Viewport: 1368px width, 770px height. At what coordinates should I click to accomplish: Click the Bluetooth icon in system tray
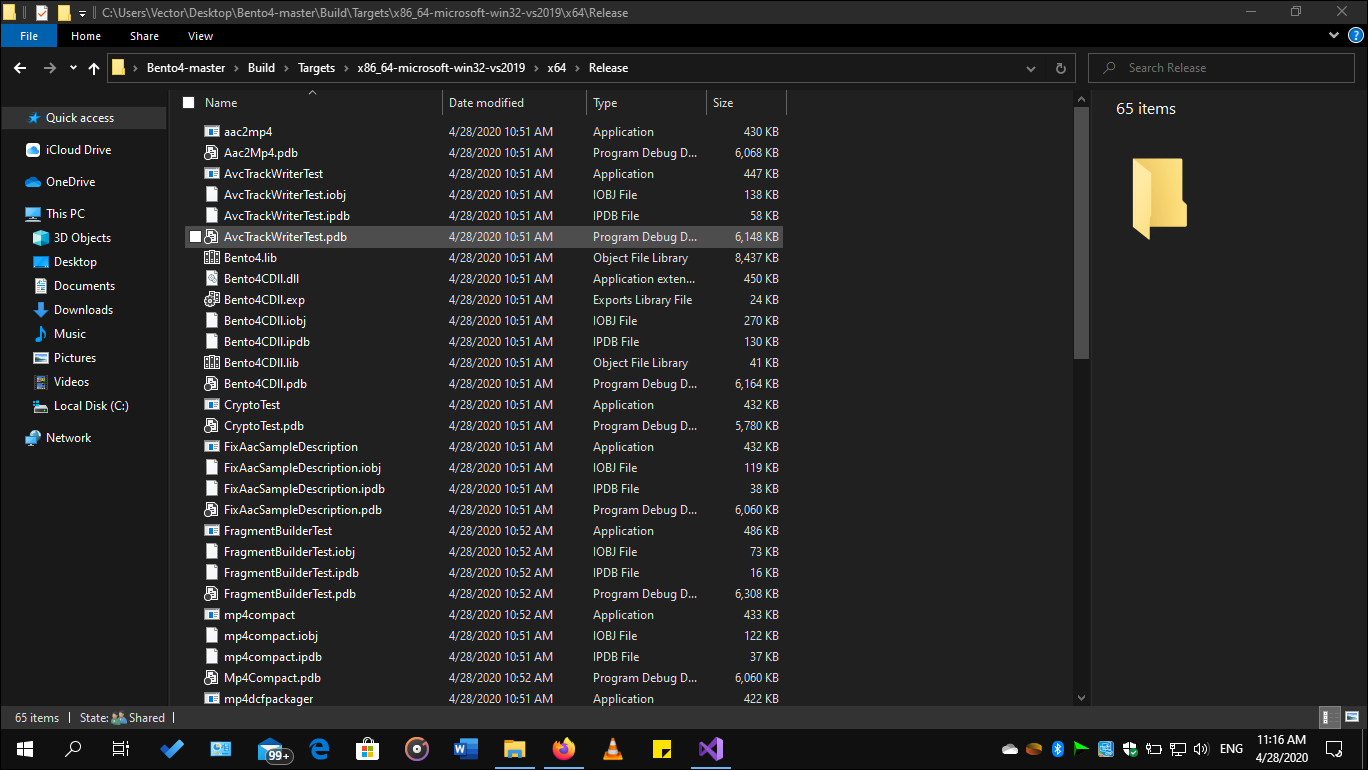[x=1058, y=749]
